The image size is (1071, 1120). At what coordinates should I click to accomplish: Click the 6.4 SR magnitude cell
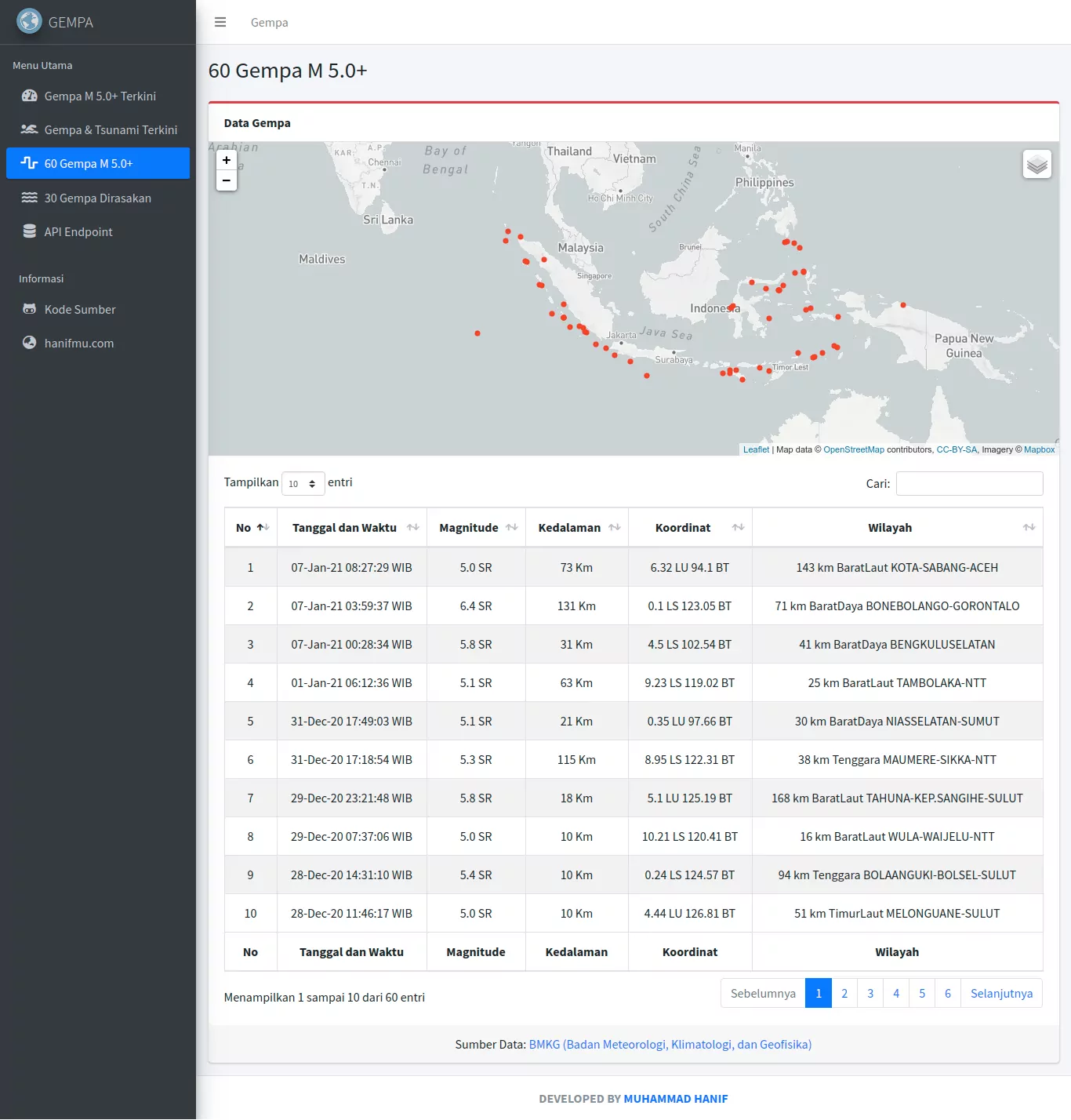pos(476,605)
